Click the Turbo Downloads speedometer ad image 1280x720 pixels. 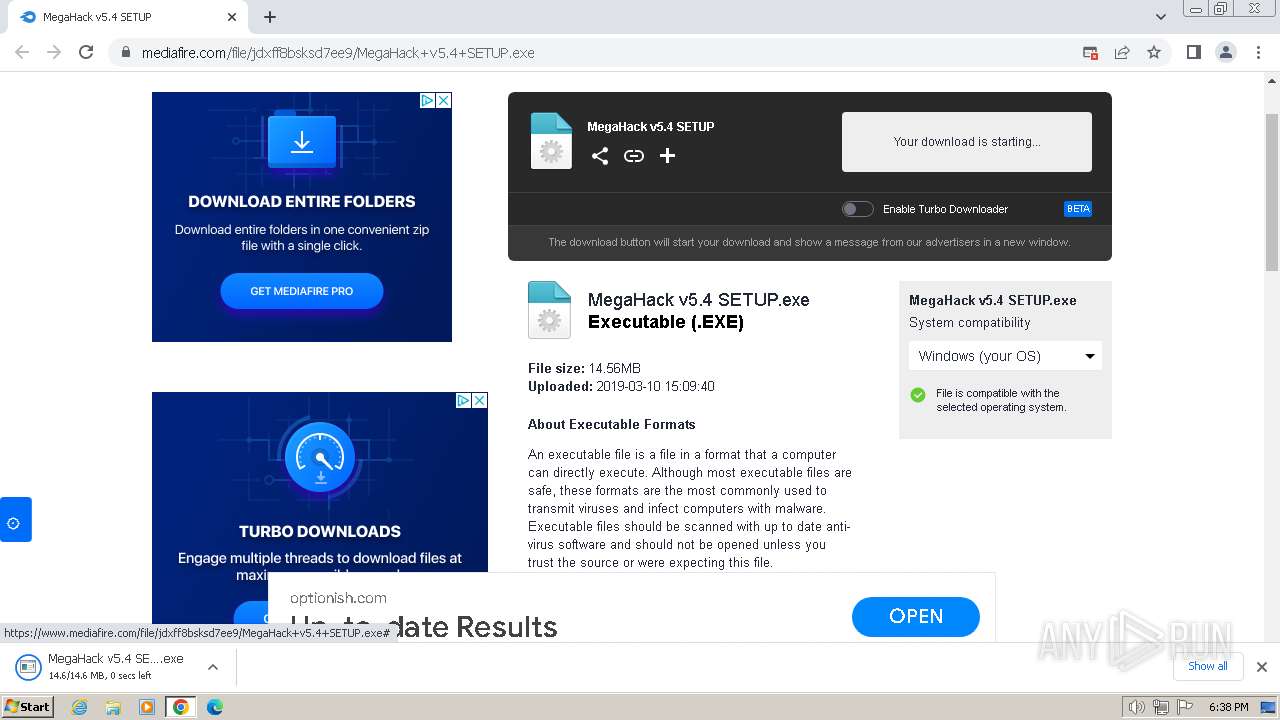320,458
